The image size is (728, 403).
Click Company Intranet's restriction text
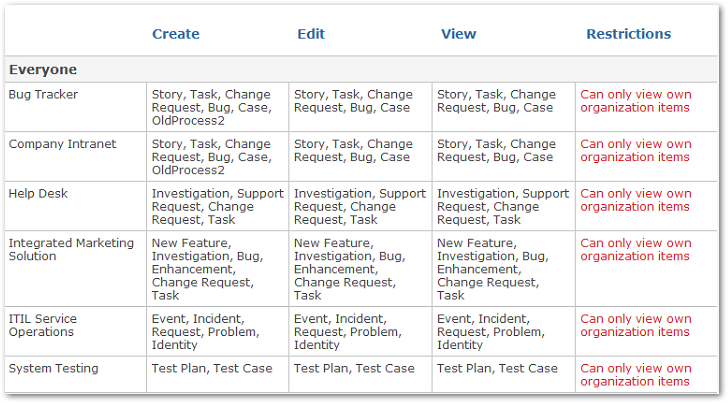coord(636,150)
